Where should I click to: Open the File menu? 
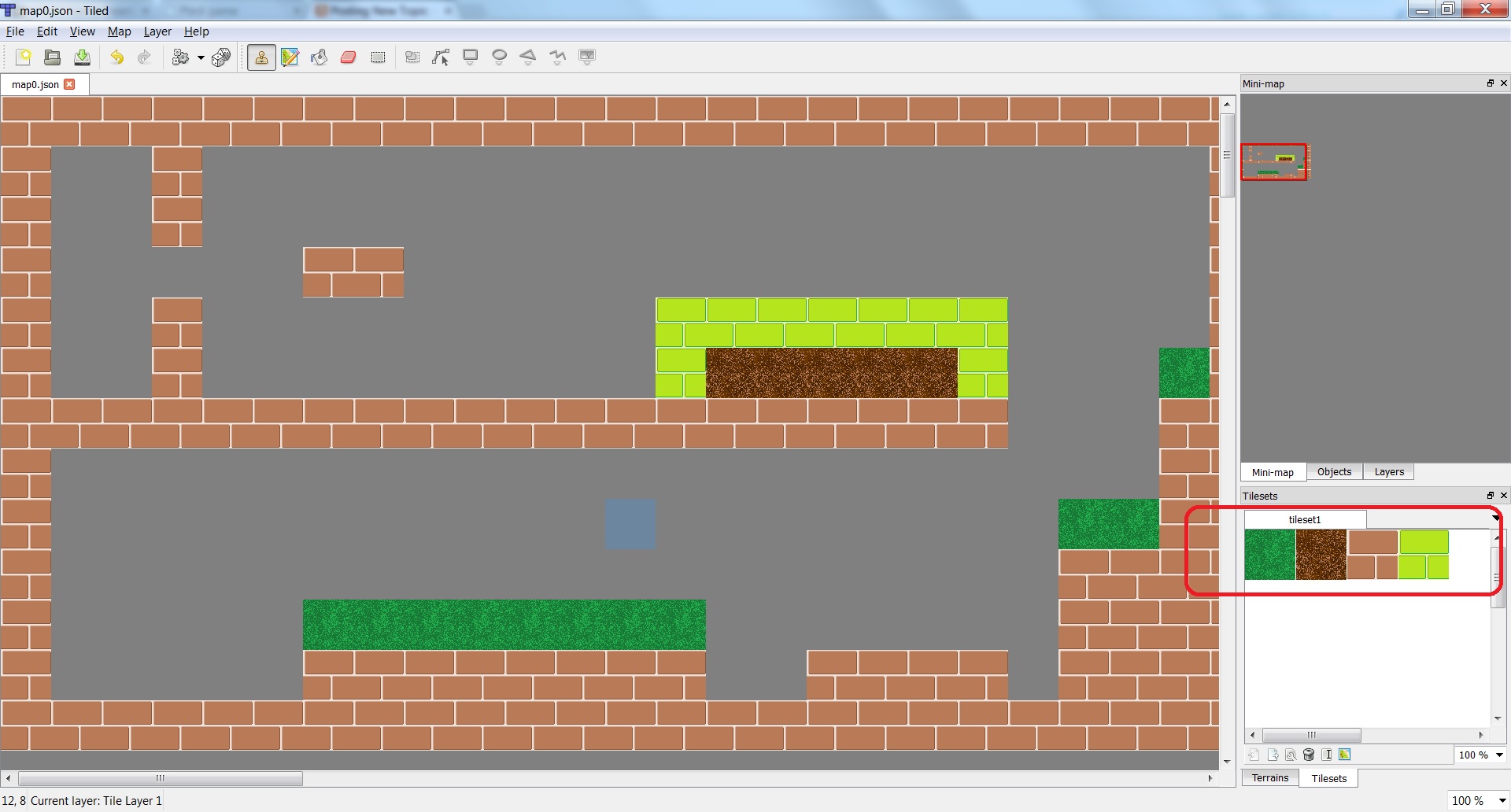[15, 31]
